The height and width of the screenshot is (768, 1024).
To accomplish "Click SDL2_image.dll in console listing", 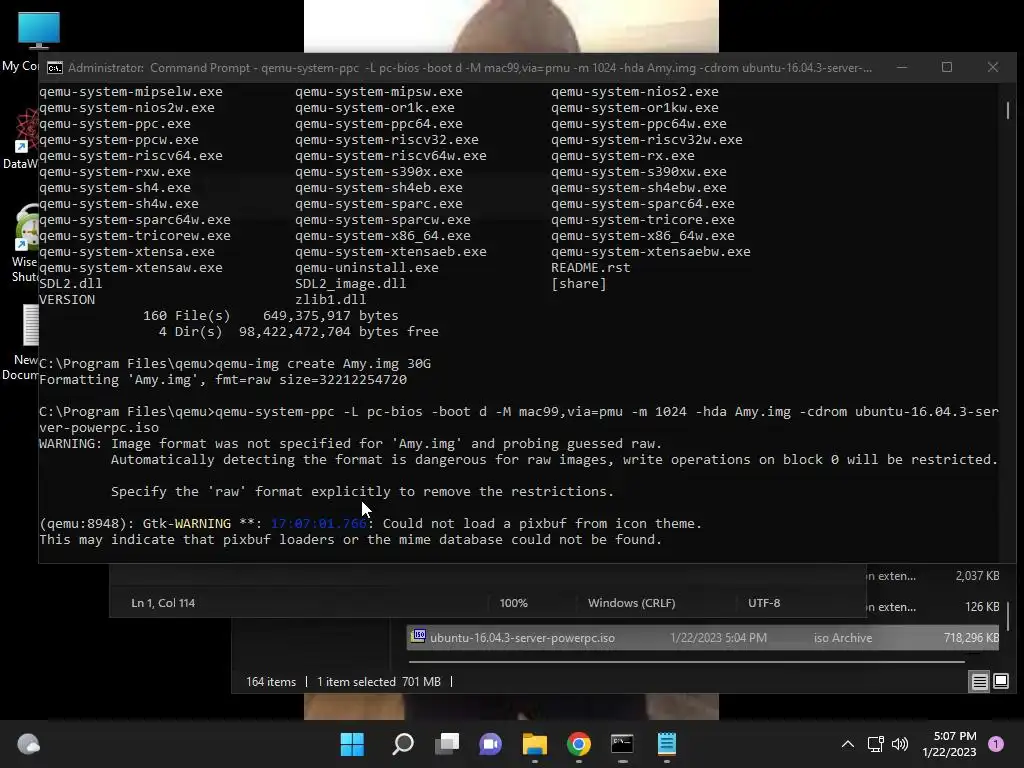I will [x=350, y=283].
